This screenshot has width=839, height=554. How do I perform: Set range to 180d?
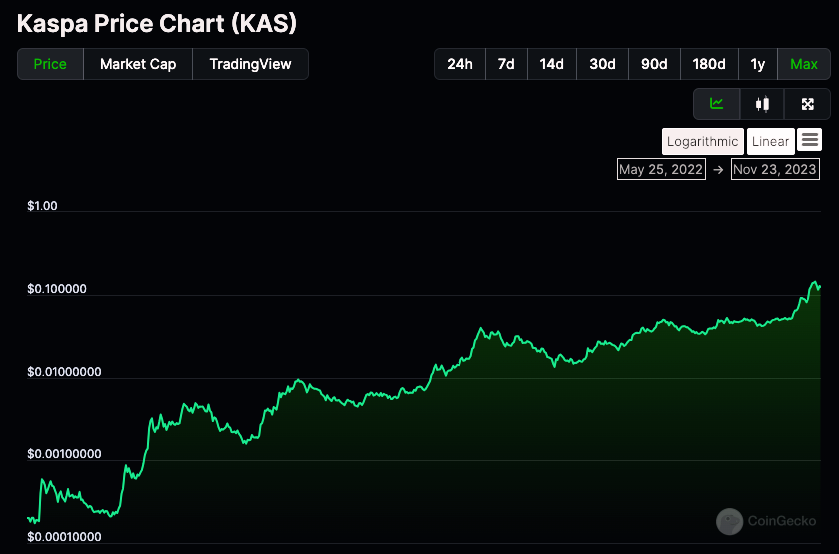[x=709, y=64]
